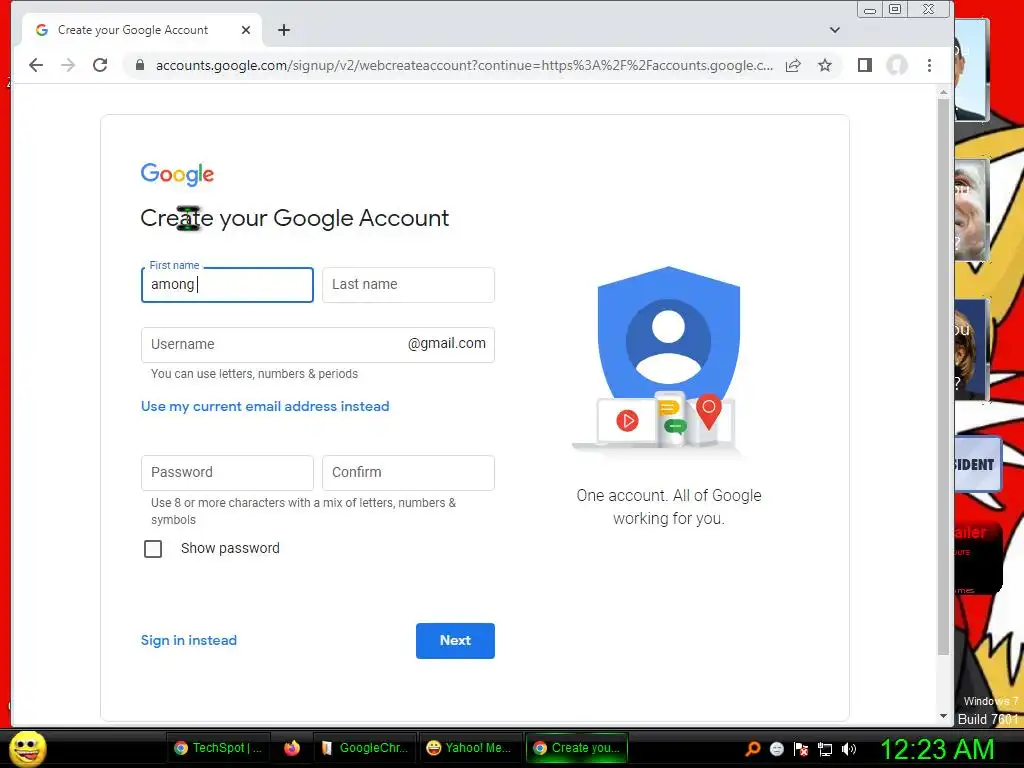Open the Chrome three-dot menu
Image resolution: width=1024 pixels, height=768 pixels.
click(x=929, y=65)
